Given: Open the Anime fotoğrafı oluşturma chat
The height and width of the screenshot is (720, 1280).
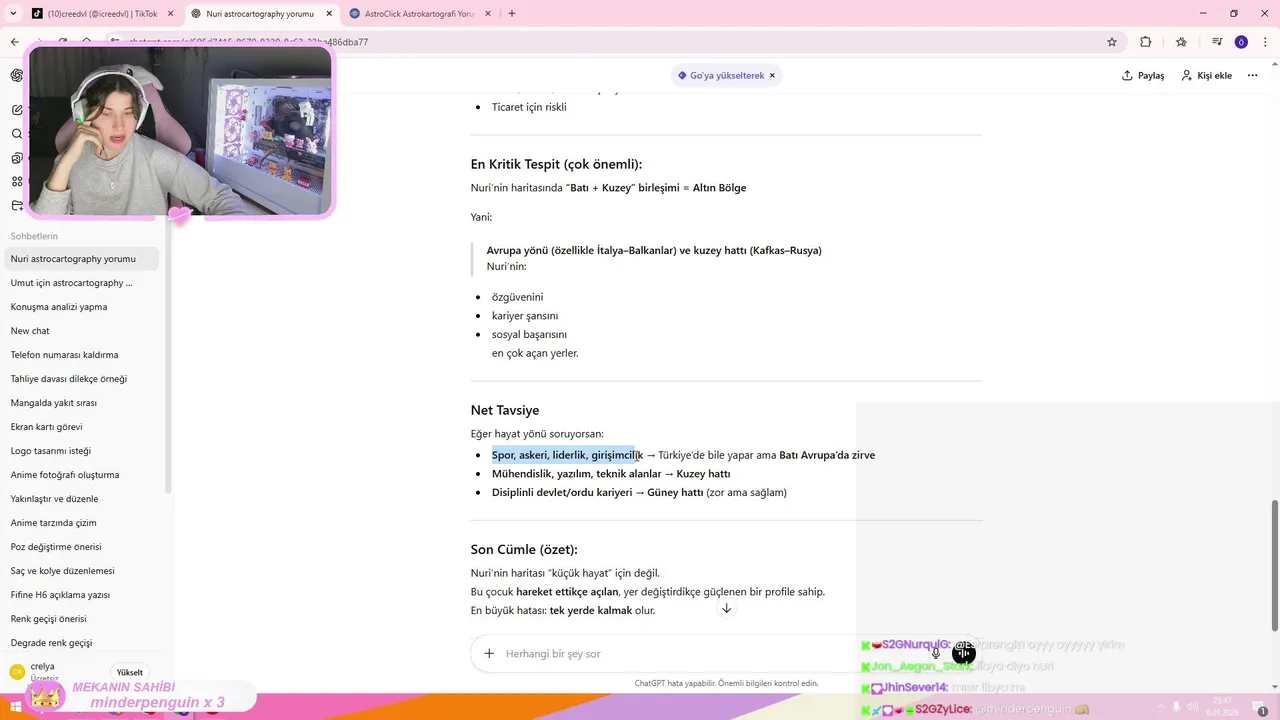Looking at the screenshot, I should [81, 475].
